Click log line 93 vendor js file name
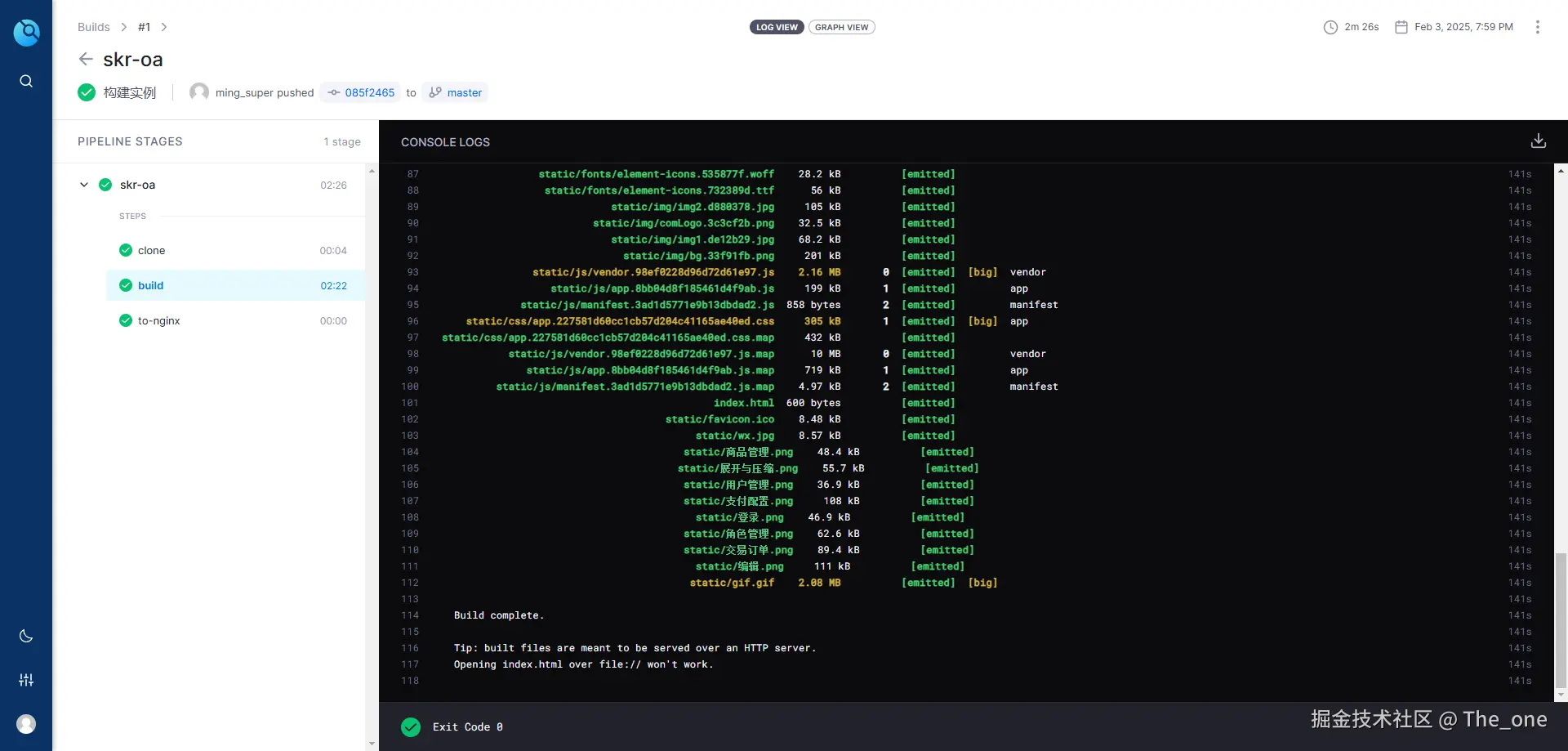This screenshot has width=1568, height=751. coord(653,272)
